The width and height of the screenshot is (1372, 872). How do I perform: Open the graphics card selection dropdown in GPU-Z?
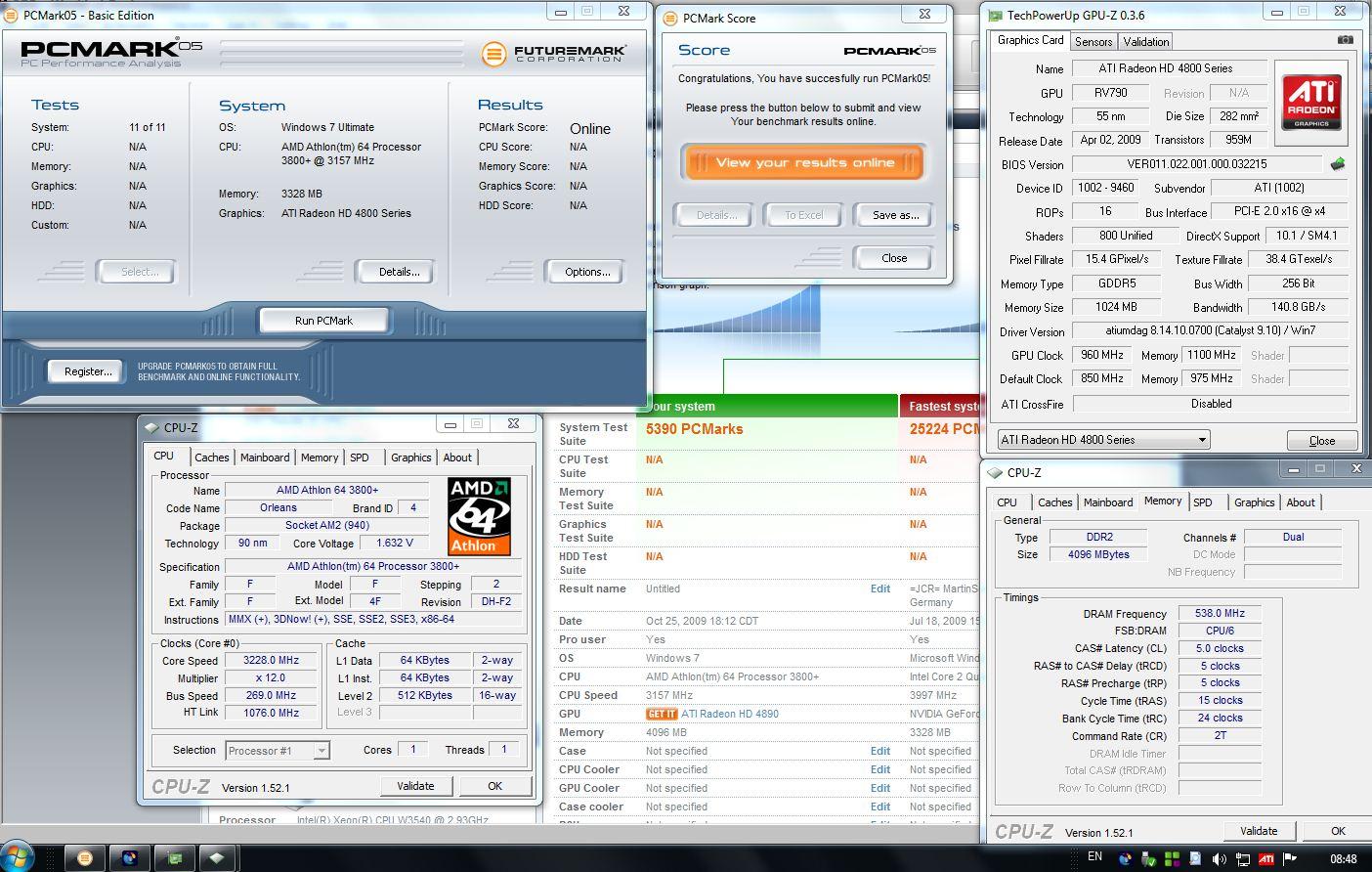[x=1103, y=440]
